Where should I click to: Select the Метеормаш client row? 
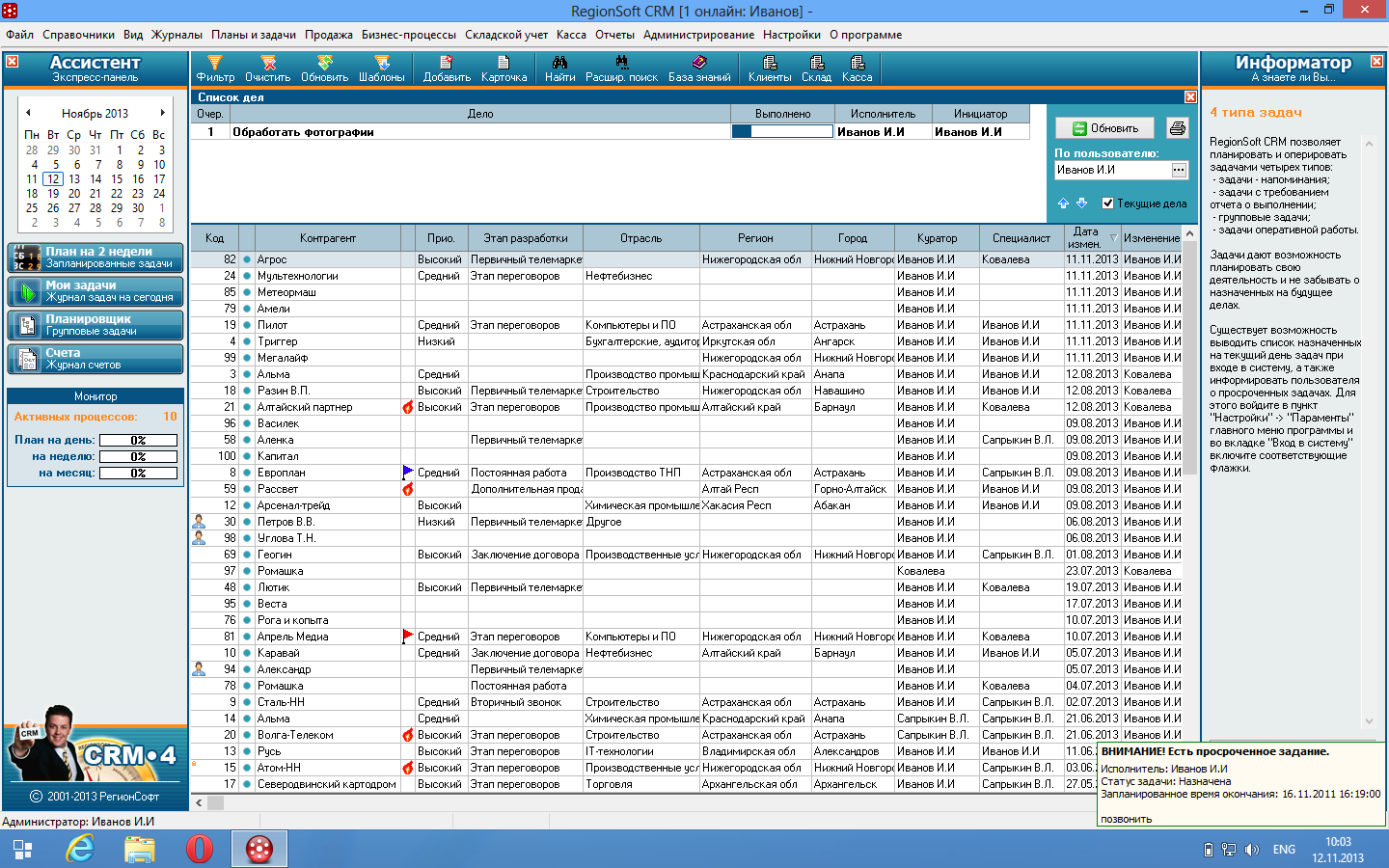pos(686,292)
